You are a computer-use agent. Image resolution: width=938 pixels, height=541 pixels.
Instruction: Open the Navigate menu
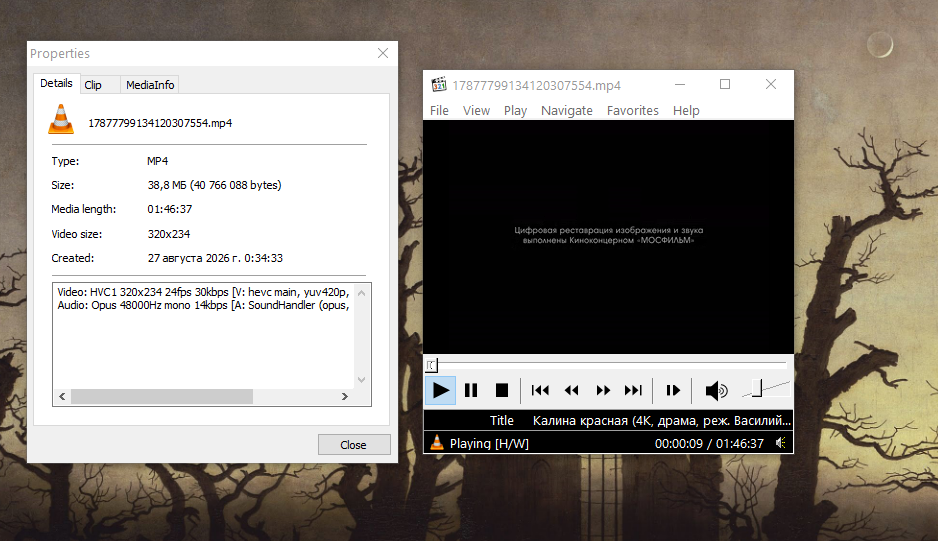pyautogui.click(x=567, y=111)
